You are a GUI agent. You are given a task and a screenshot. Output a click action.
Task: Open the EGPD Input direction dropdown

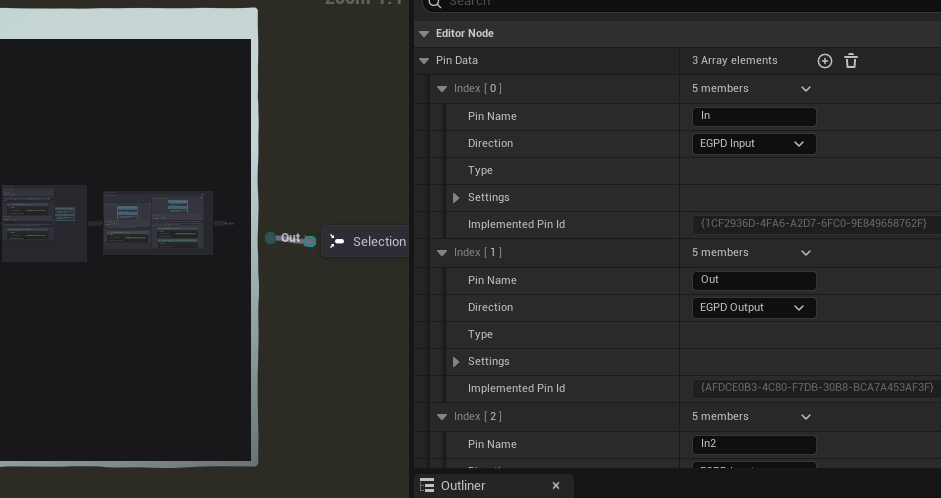[754, 144]
